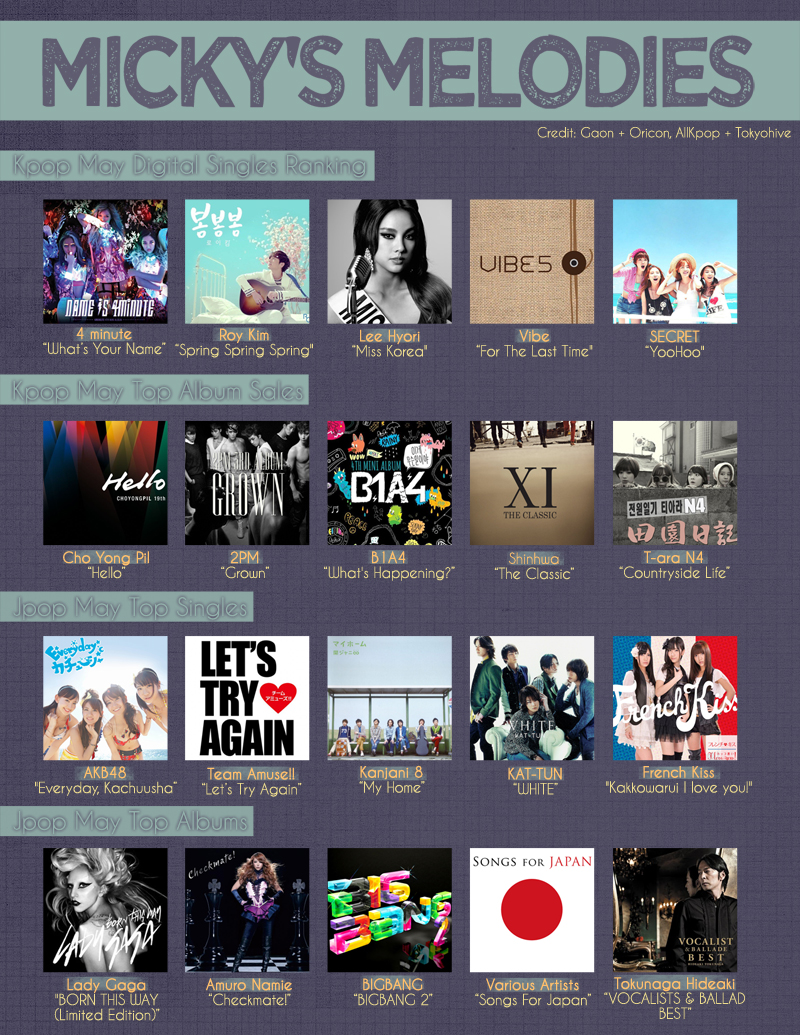800x1035 pixels.
Task: Click the 2PM Grown album cover
Action: [x=247, y=483]
